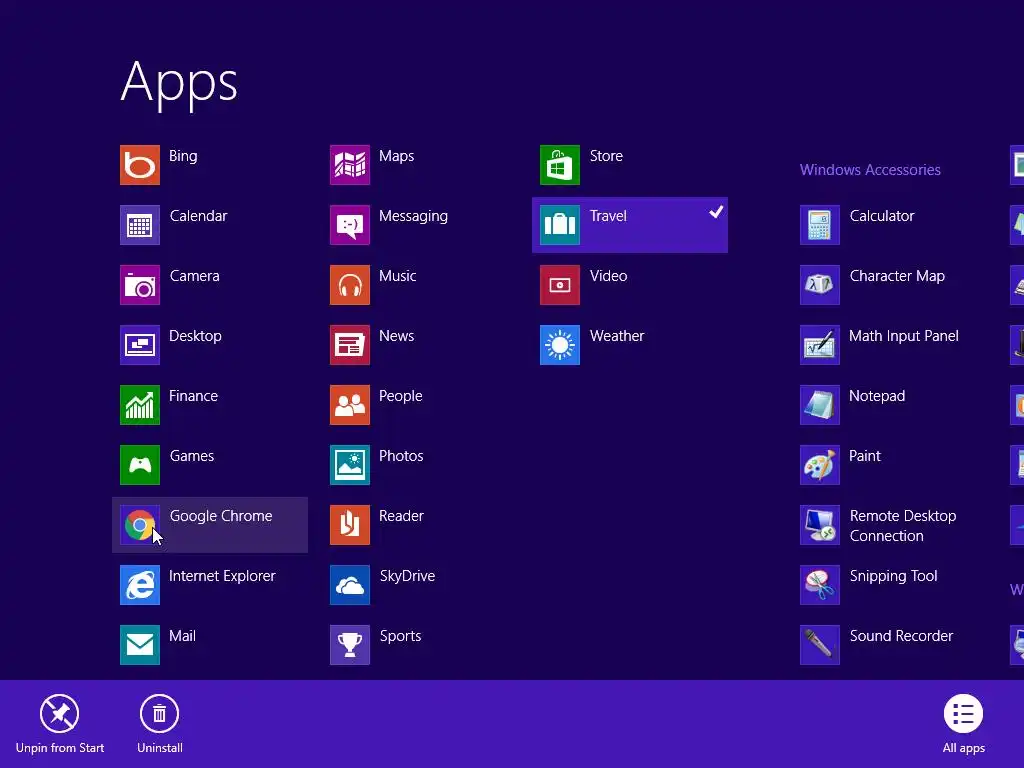Open the Notepad icon

point(820,405)
